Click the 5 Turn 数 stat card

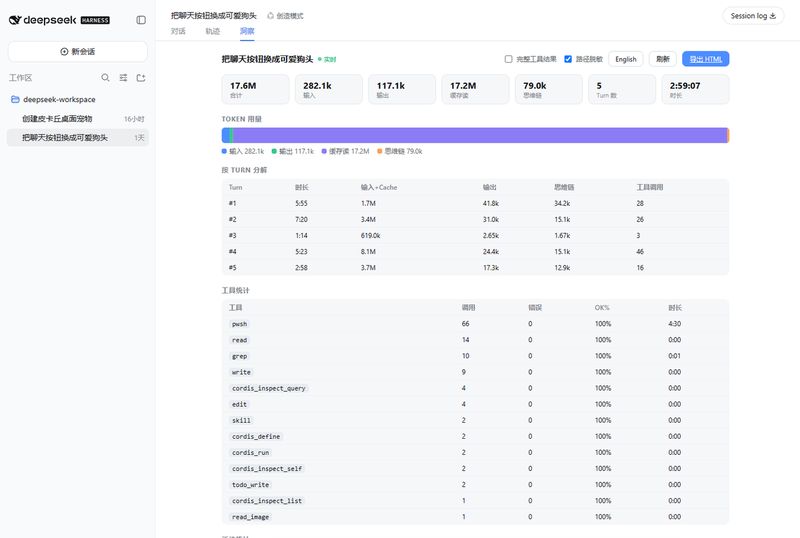click(x=622, y=89)
